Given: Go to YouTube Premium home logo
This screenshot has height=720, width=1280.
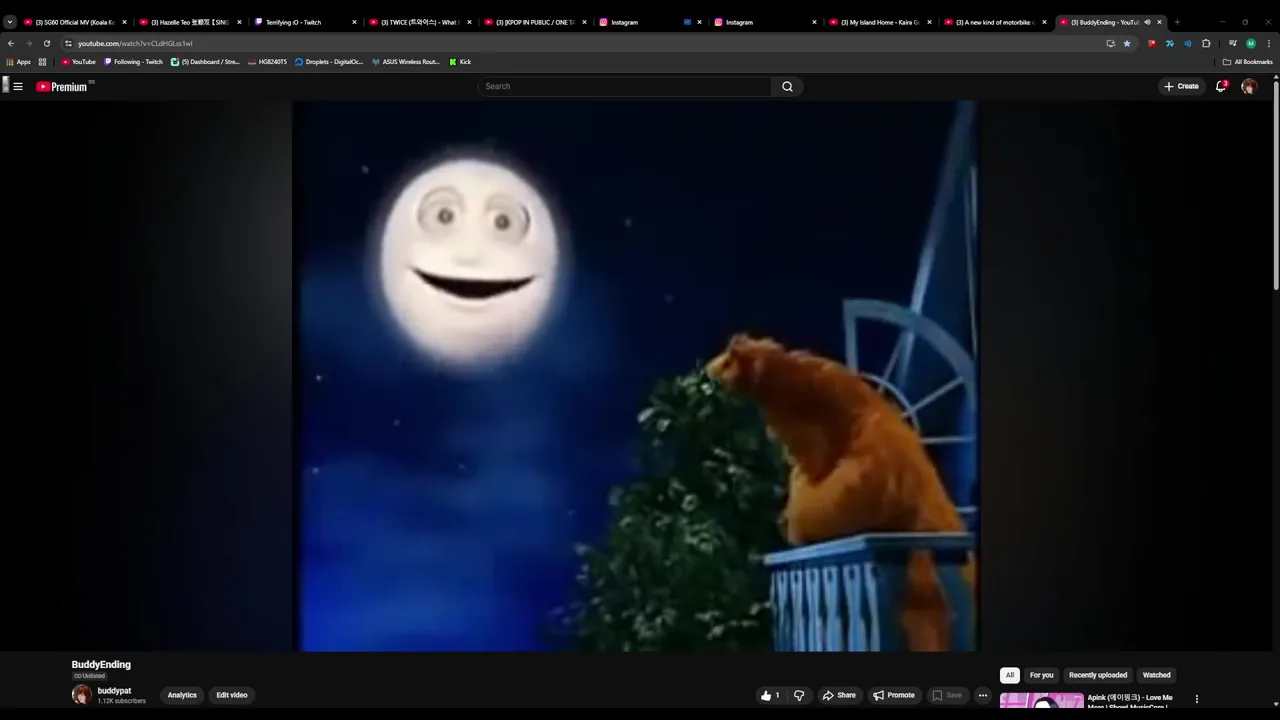Looking at the screenshot, I should click(x=63, y=86).
